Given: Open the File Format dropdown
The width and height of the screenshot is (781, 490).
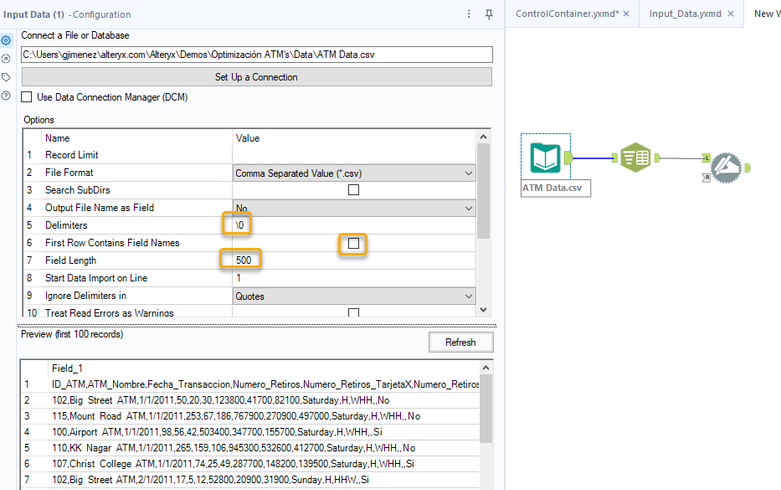Looking at the screenshot, I should click(x=354, y=173).
